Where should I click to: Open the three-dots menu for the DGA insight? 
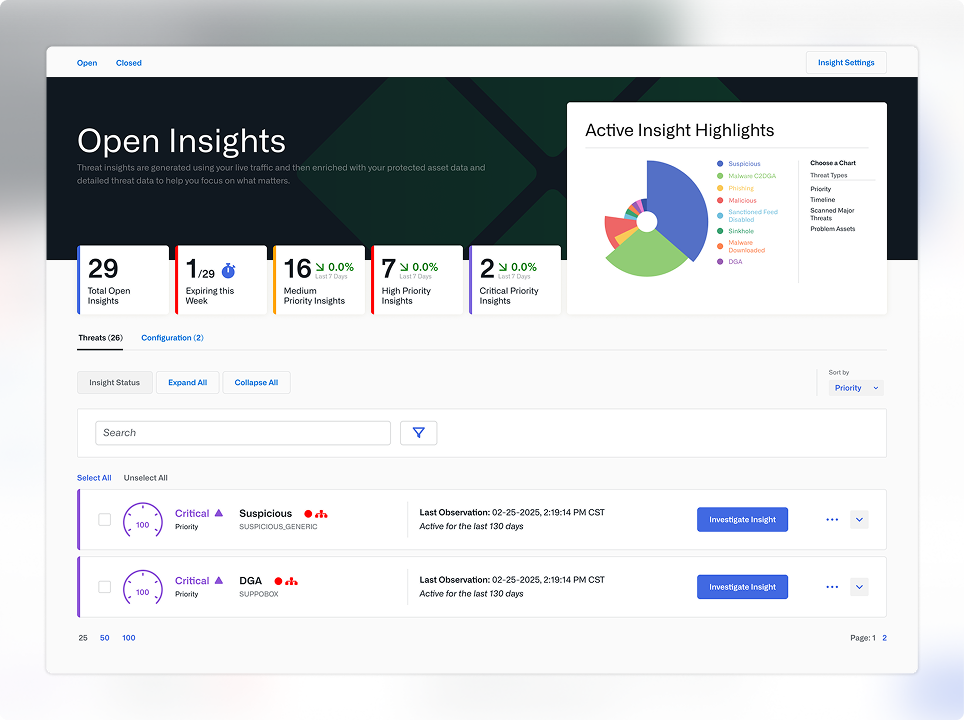click(832, 587)
